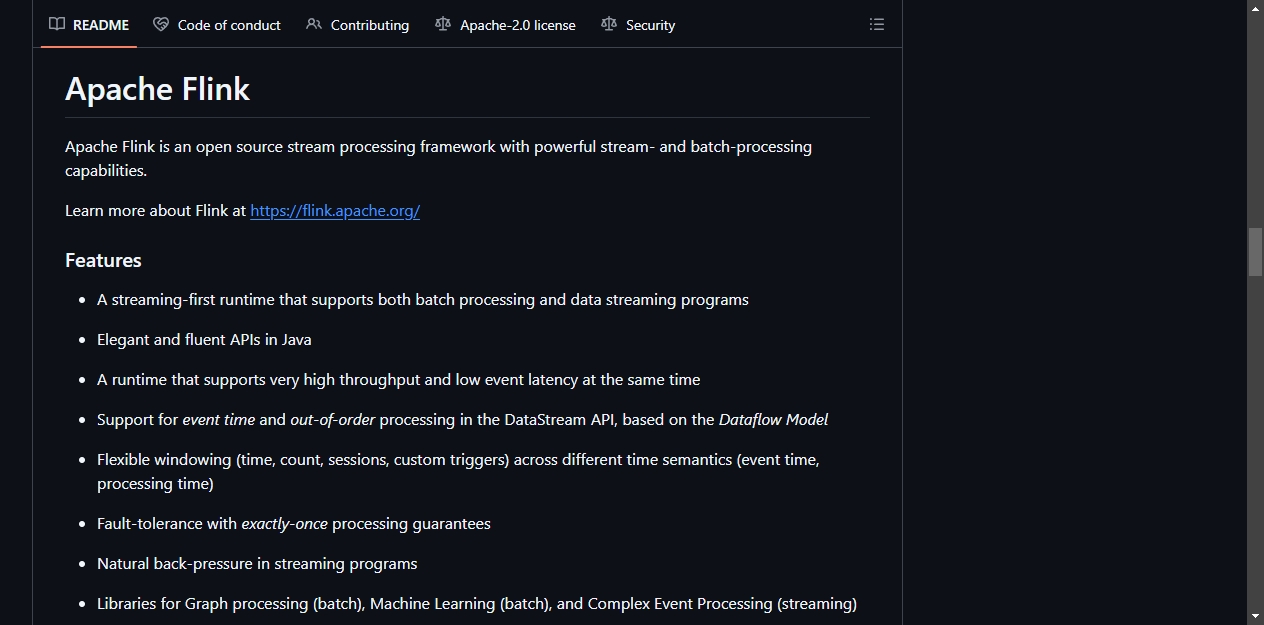Click the scale icon beside Security
Image resolution: width=1264 pixels, height=625 pixels.
click(609, 24)
